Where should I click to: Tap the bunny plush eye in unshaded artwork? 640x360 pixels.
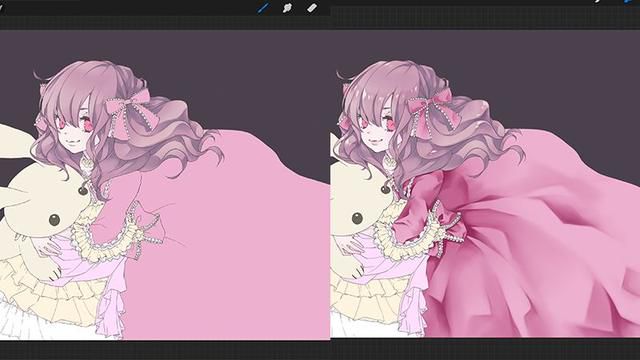click(54, 220)
